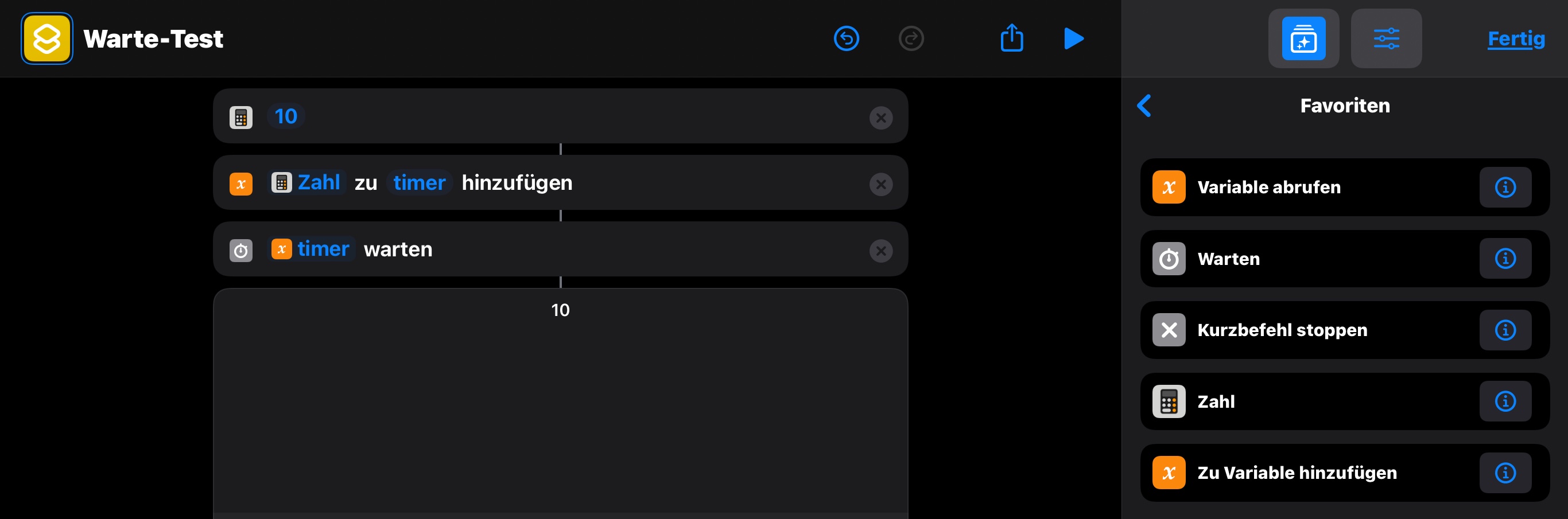Undo the last action
The image size is (1568, 519).
846,39
